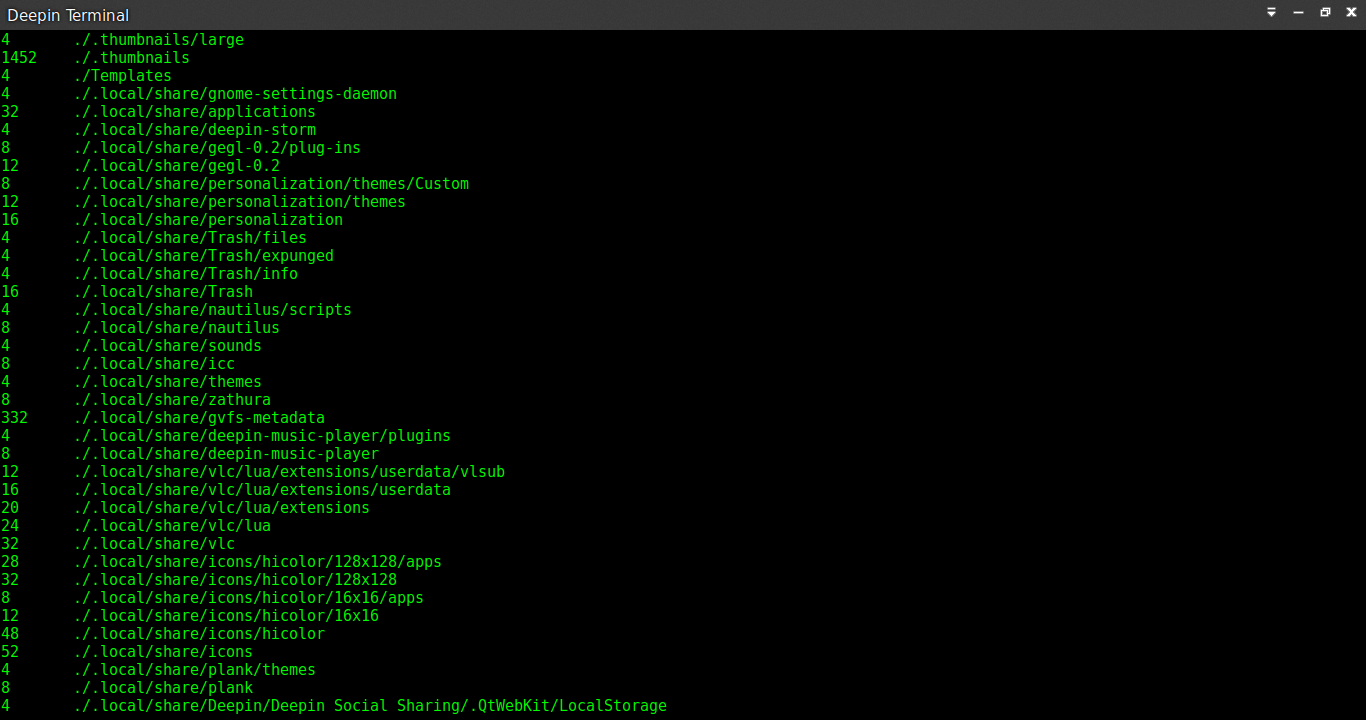Restore the window with the overlapping-squares icon
Image resolution: width=1366 pixels, height=720 pixels.
[1325, 12]
